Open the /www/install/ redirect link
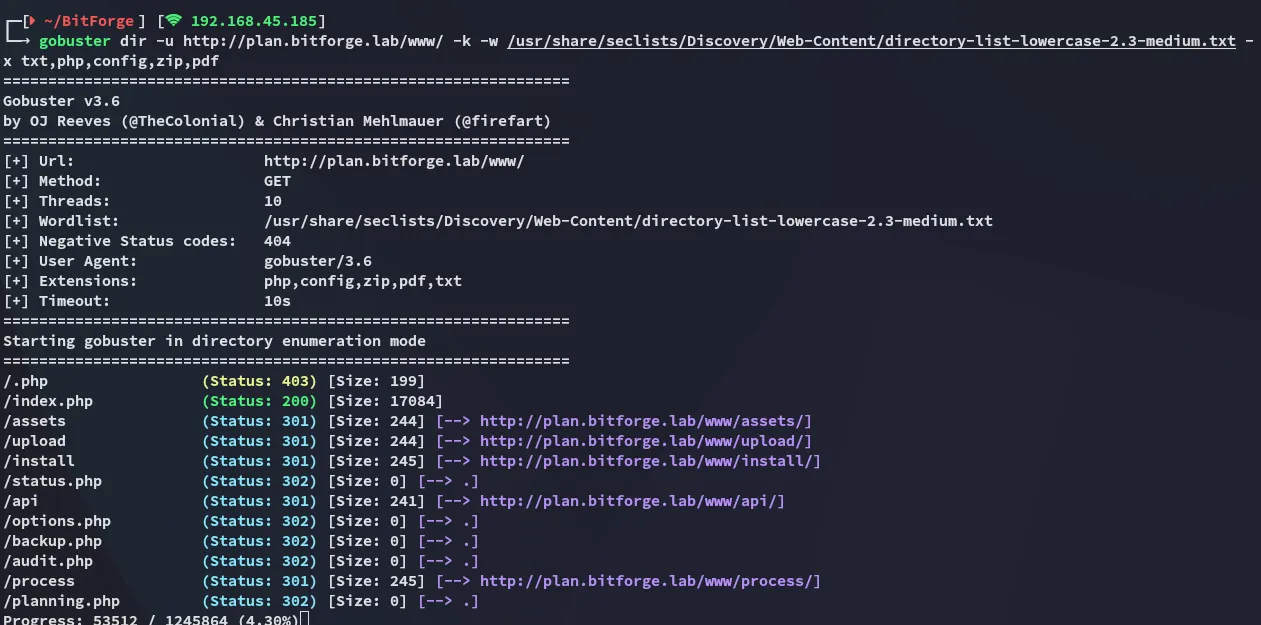Image resolution: width=1261 pixels, height=625 pixels. click(650, 461)
